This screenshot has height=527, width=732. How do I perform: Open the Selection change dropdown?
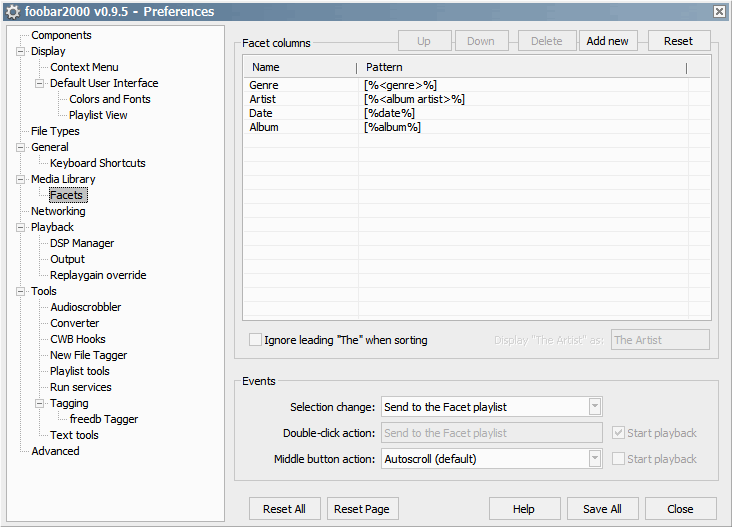[x=594, y=407]
